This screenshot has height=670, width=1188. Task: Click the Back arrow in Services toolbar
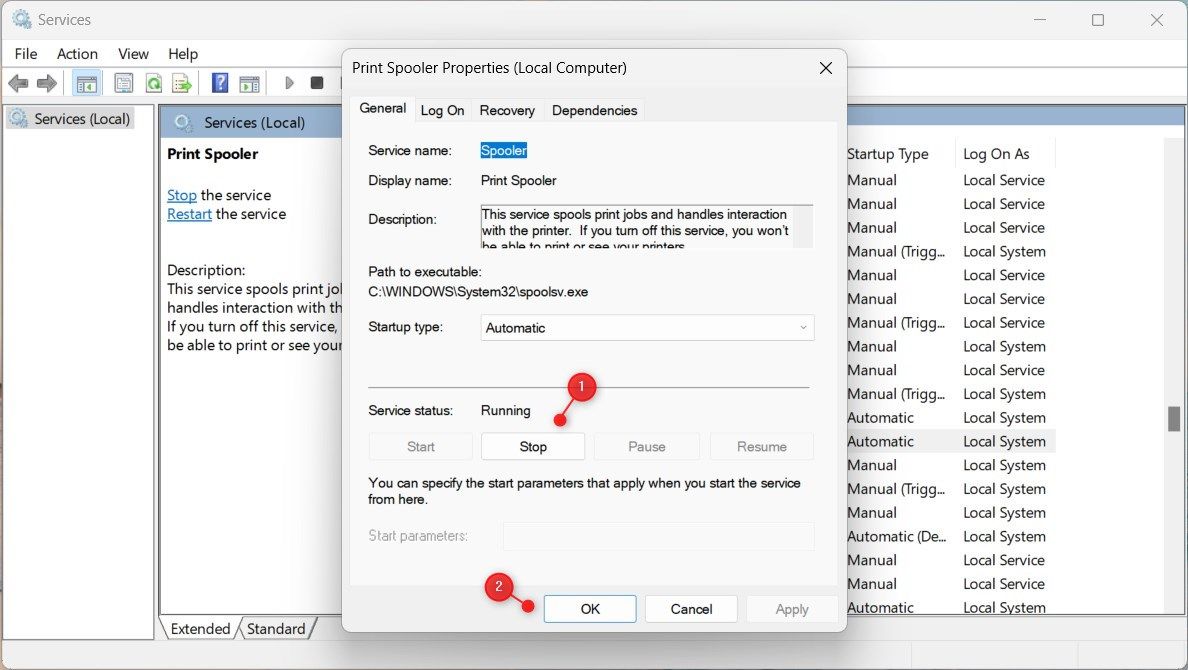click(x=18, y=83)
